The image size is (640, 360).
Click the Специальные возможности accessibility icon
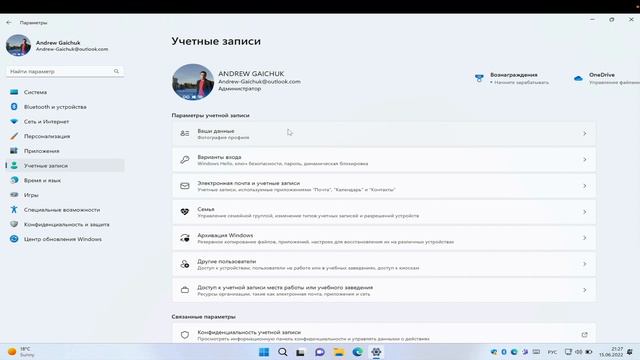pyautogui.click(x=14, y=210)
